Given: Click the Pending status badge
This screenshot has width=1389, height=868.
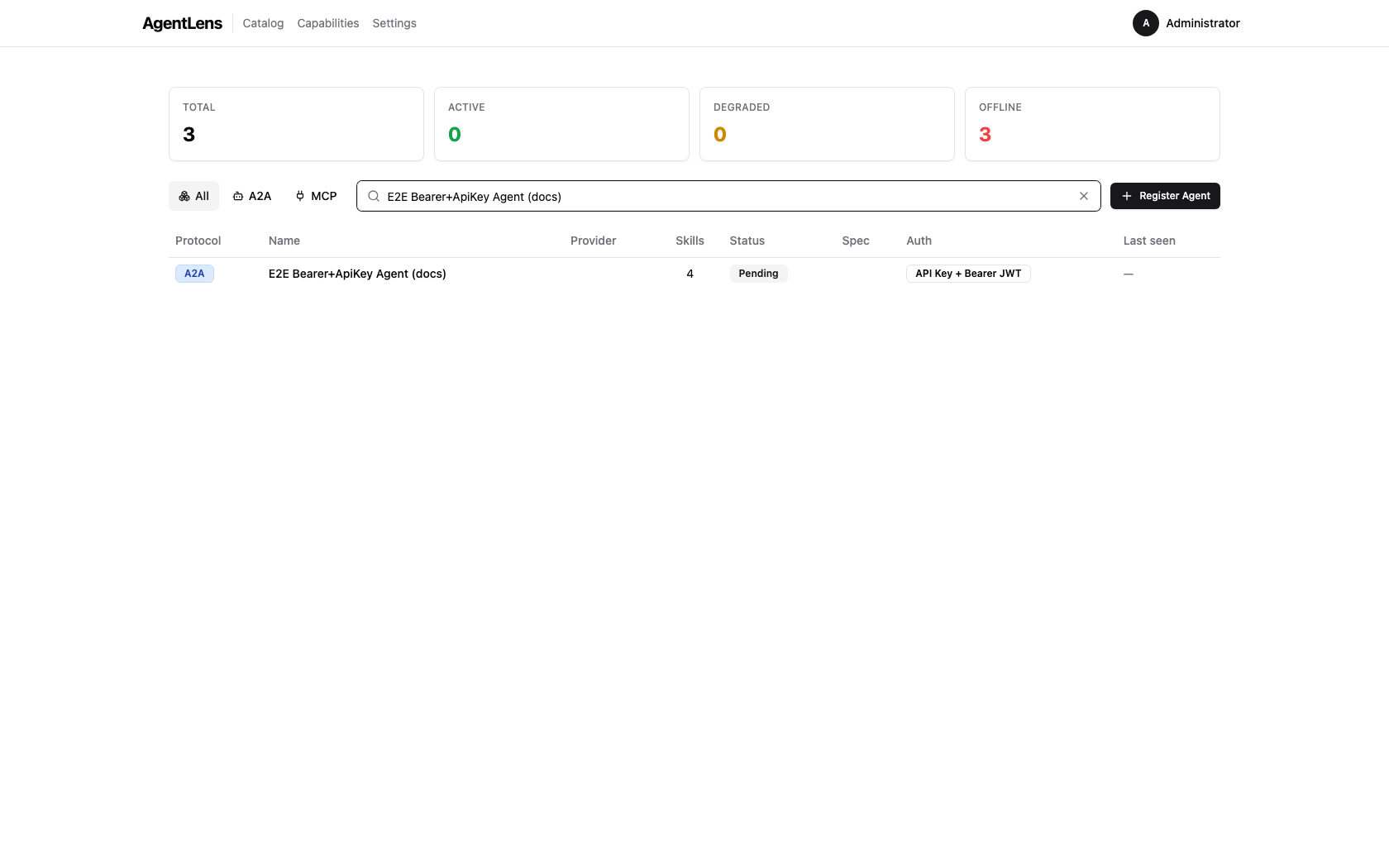Looking at the screenshot, I should click(x=758, y=273).
